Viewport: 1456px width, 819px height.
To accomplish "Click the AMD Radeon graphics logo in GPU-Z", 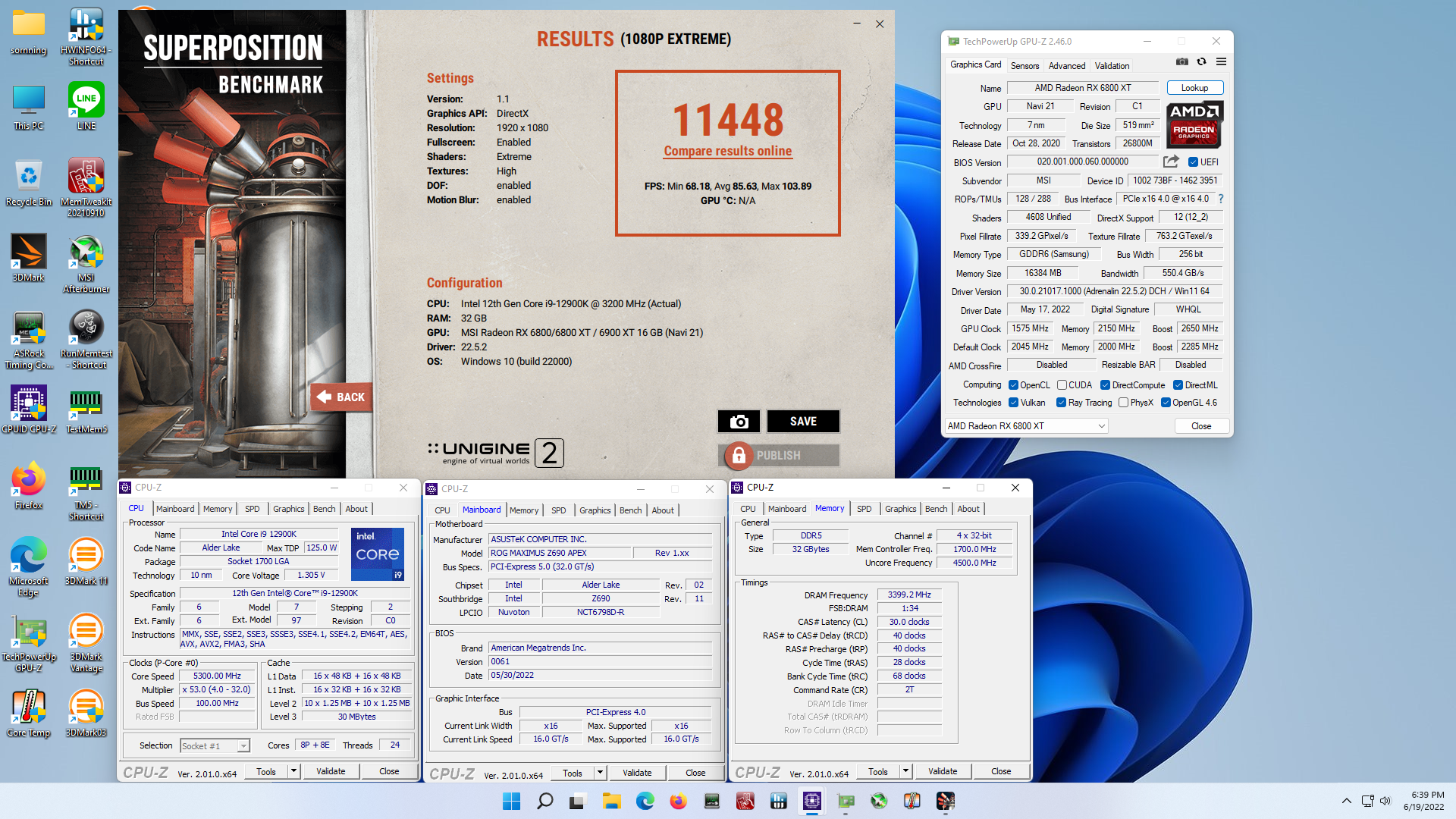I will pyautogui.click(x=1194, y=124).
